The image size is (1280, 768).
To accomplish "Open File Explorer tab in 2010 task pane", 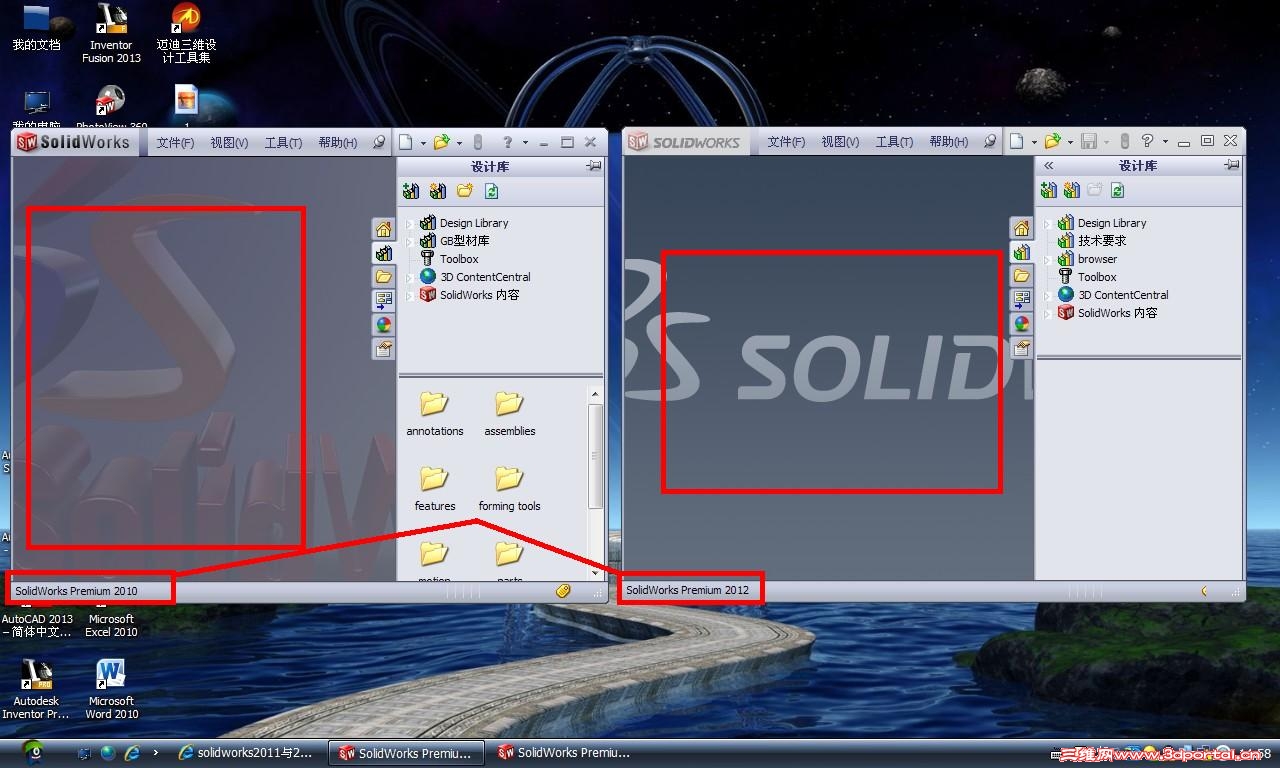I will coord(383,277).
